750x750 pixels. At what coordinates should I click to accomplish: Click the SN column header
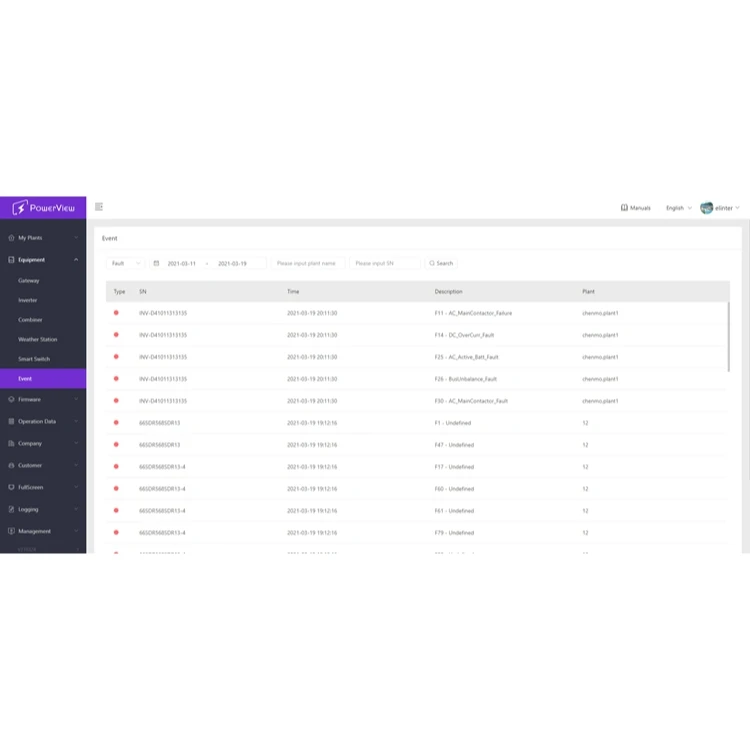[x=143, y=291]
